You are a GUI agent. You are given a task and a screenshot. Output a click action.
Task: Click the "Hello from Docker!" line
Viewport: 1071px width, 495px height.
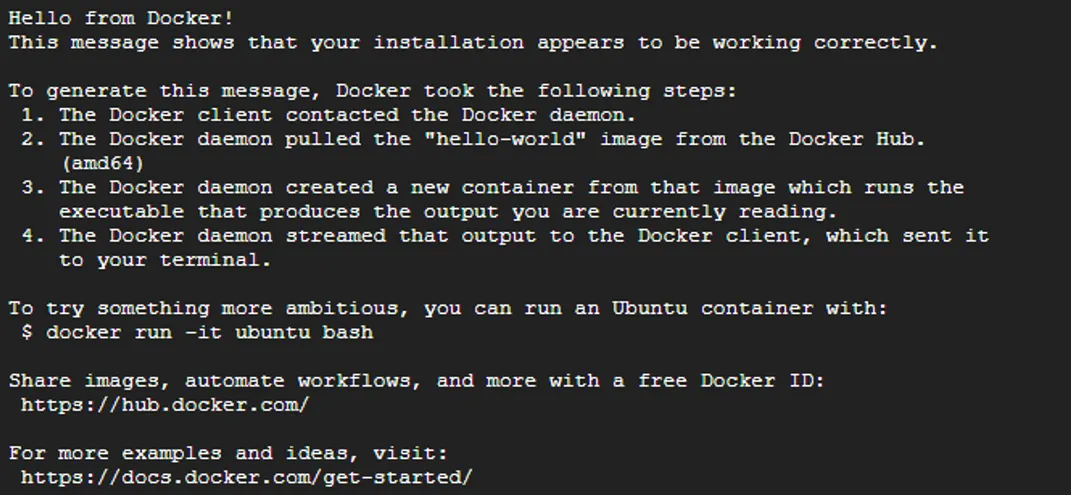[x=121, y=18]
